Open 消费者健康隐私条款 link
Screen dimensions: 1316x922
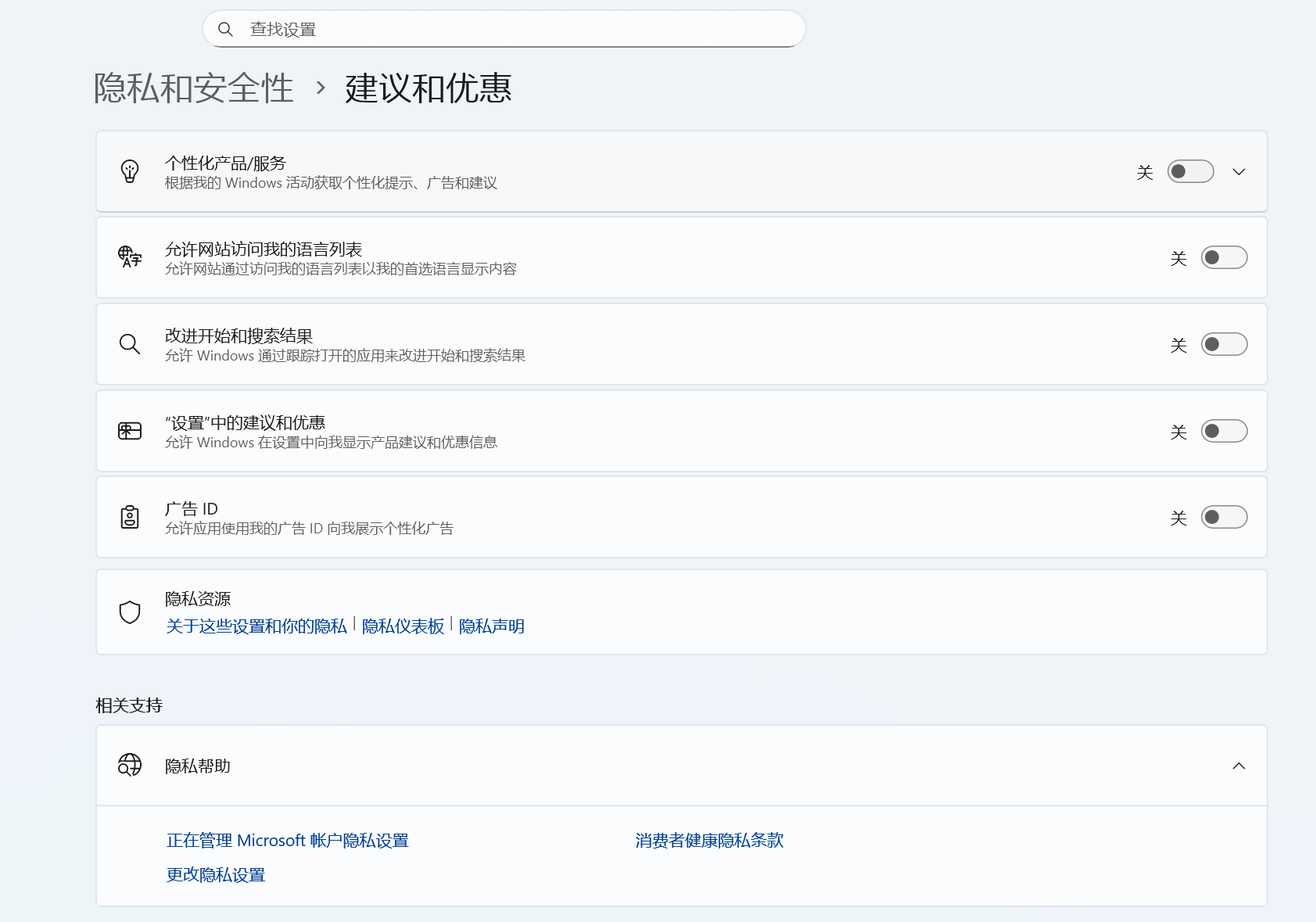click(709, 841)
